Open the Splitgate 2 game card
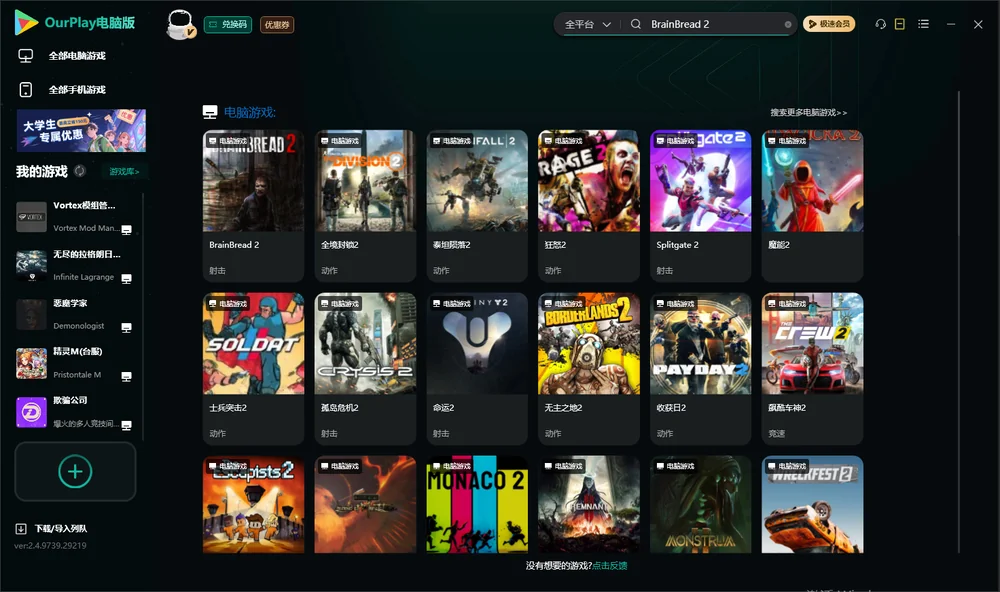The height and width of the screenshot is (592, 1000). [701, 205]
